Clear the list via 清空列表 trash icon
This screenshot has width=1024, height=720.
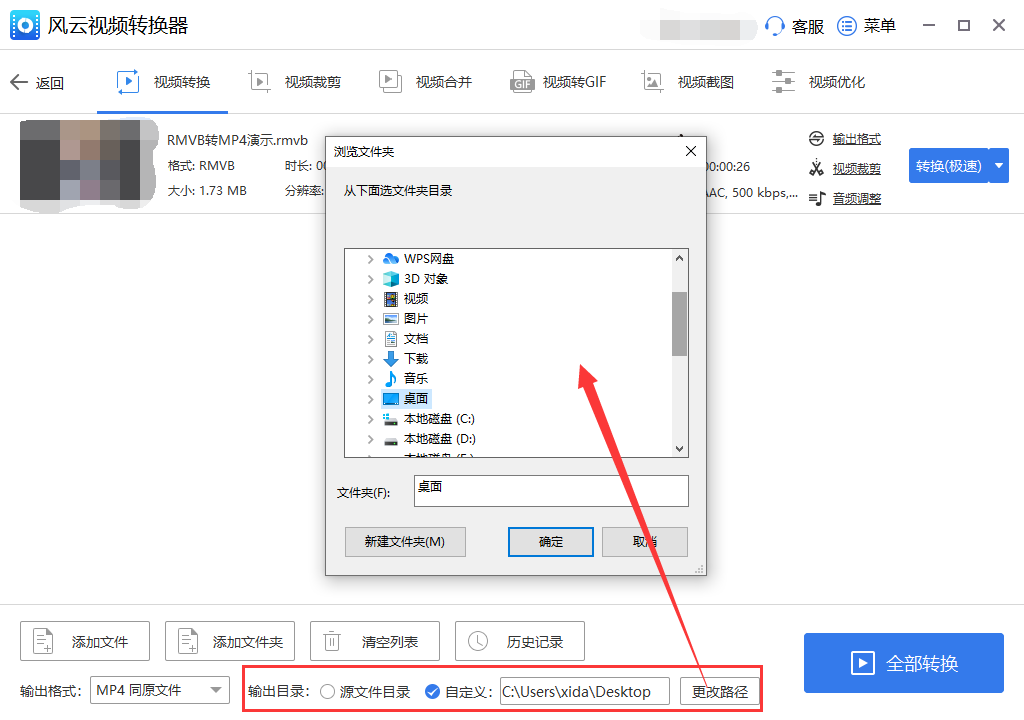(332, 641)
